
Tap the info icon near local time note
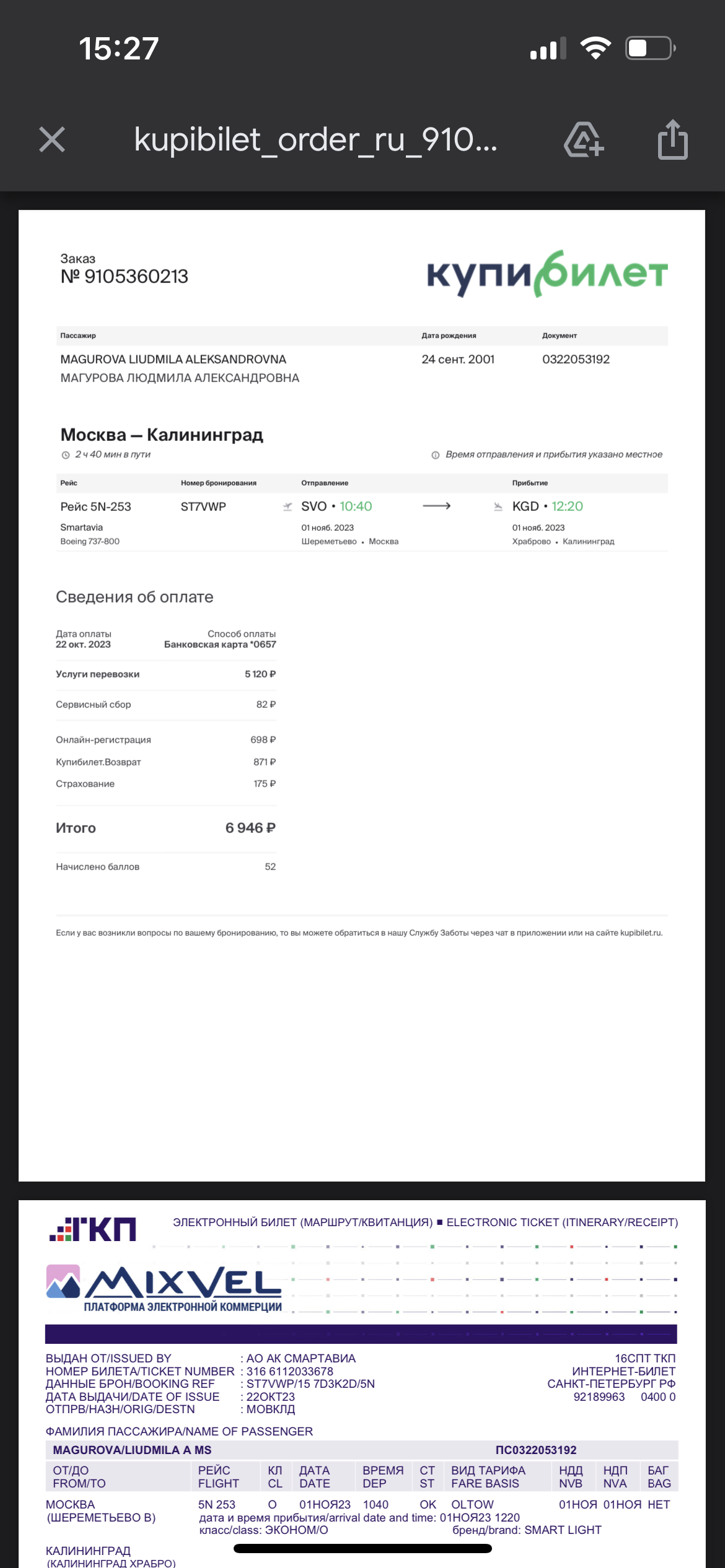click(436, 455)
